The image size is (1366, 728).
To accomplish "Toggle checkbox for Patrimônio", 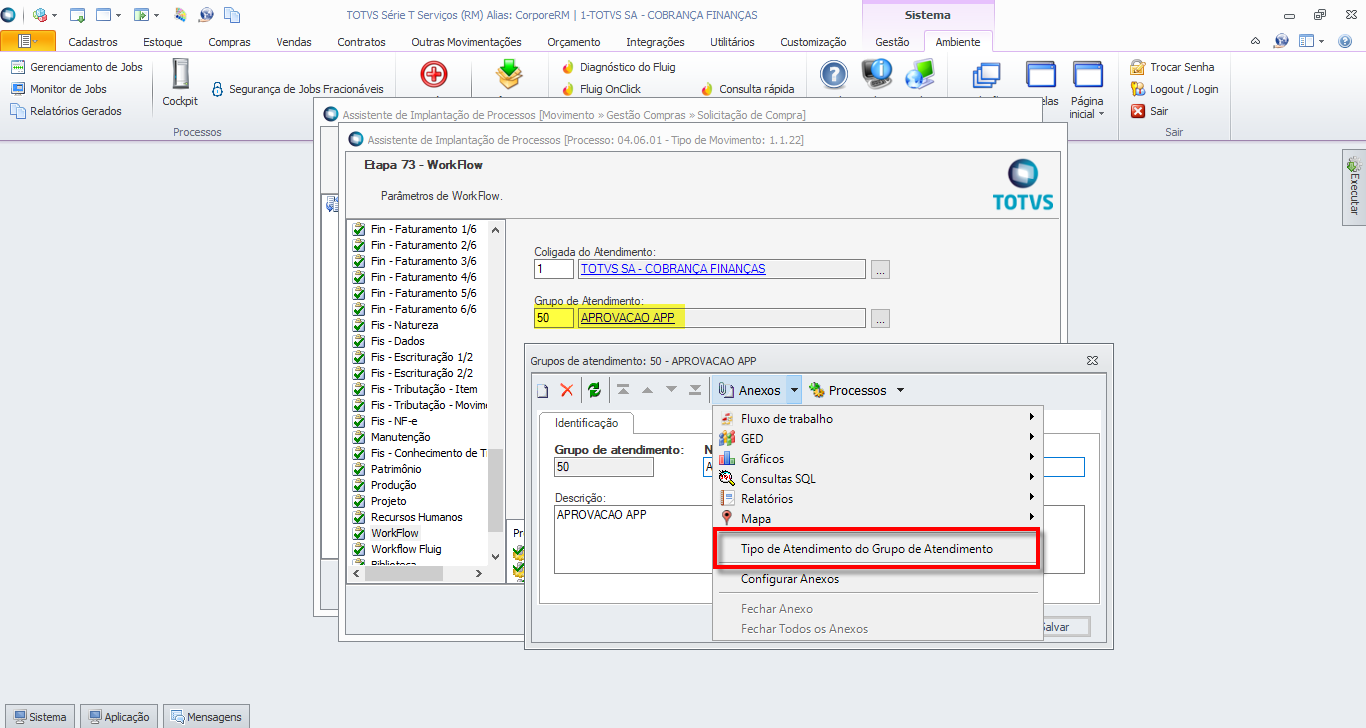I will pos(359,469).
